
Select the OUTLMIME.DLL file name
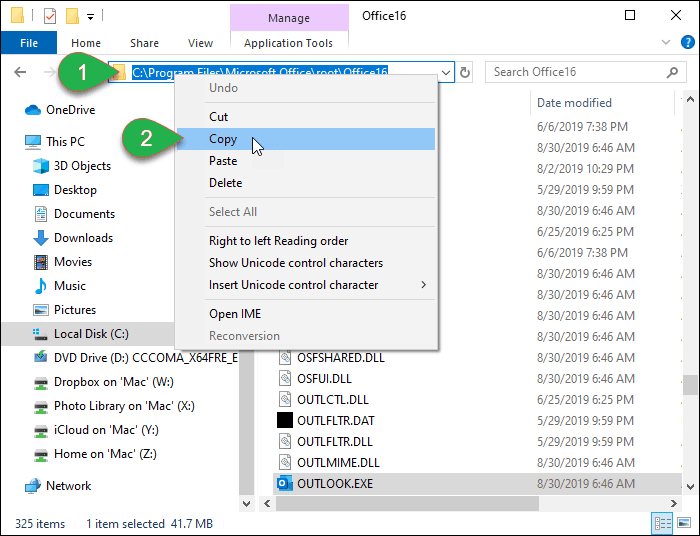pyautogui.click(x=338, y=463)
